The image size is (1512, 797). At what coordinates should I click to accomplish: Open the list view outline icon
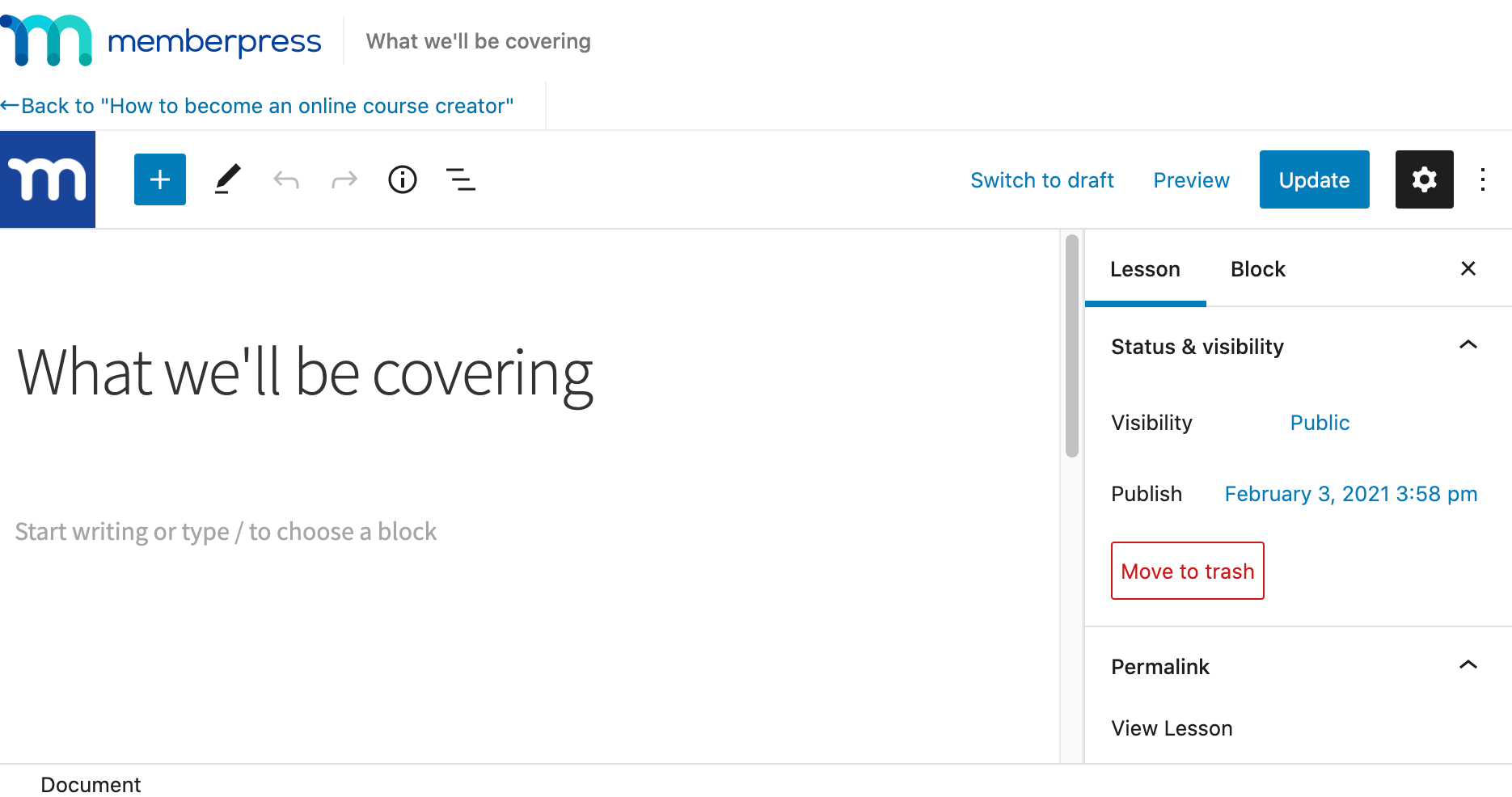click(x=461, y=179)
